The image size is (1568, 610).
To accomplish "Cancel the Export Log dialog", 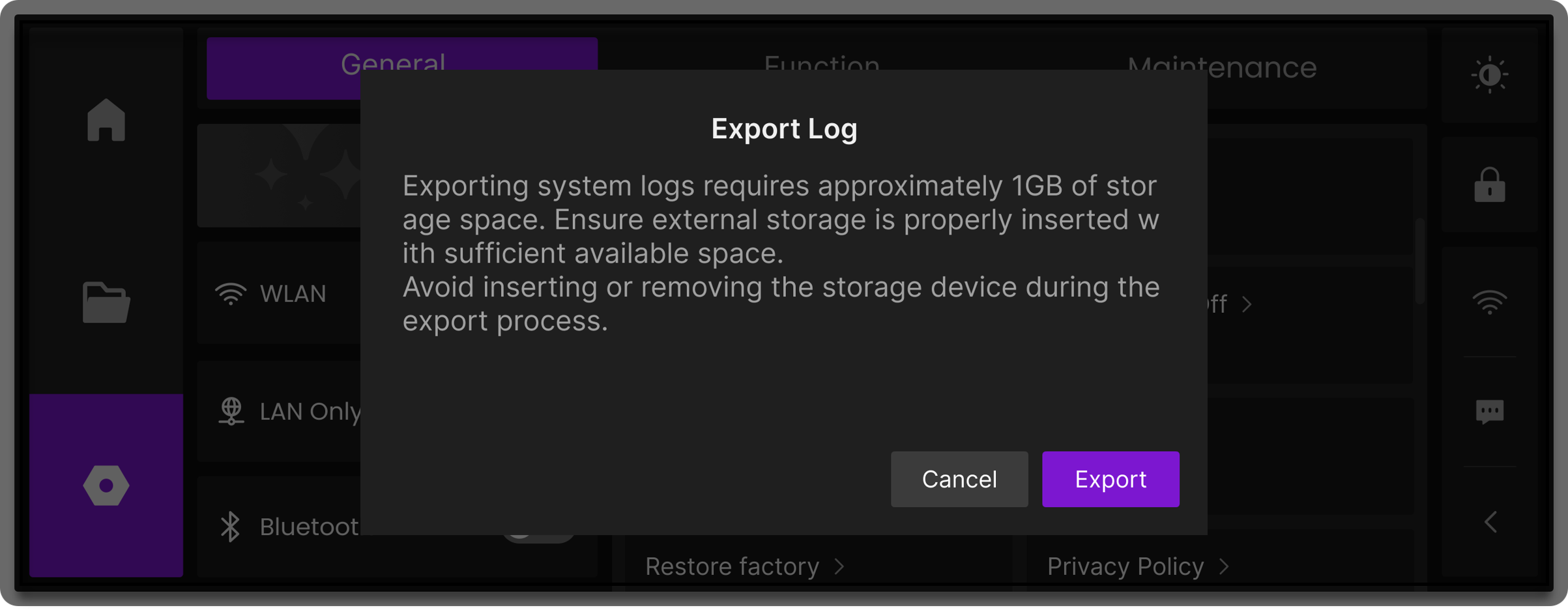I will tap(959, 479).
